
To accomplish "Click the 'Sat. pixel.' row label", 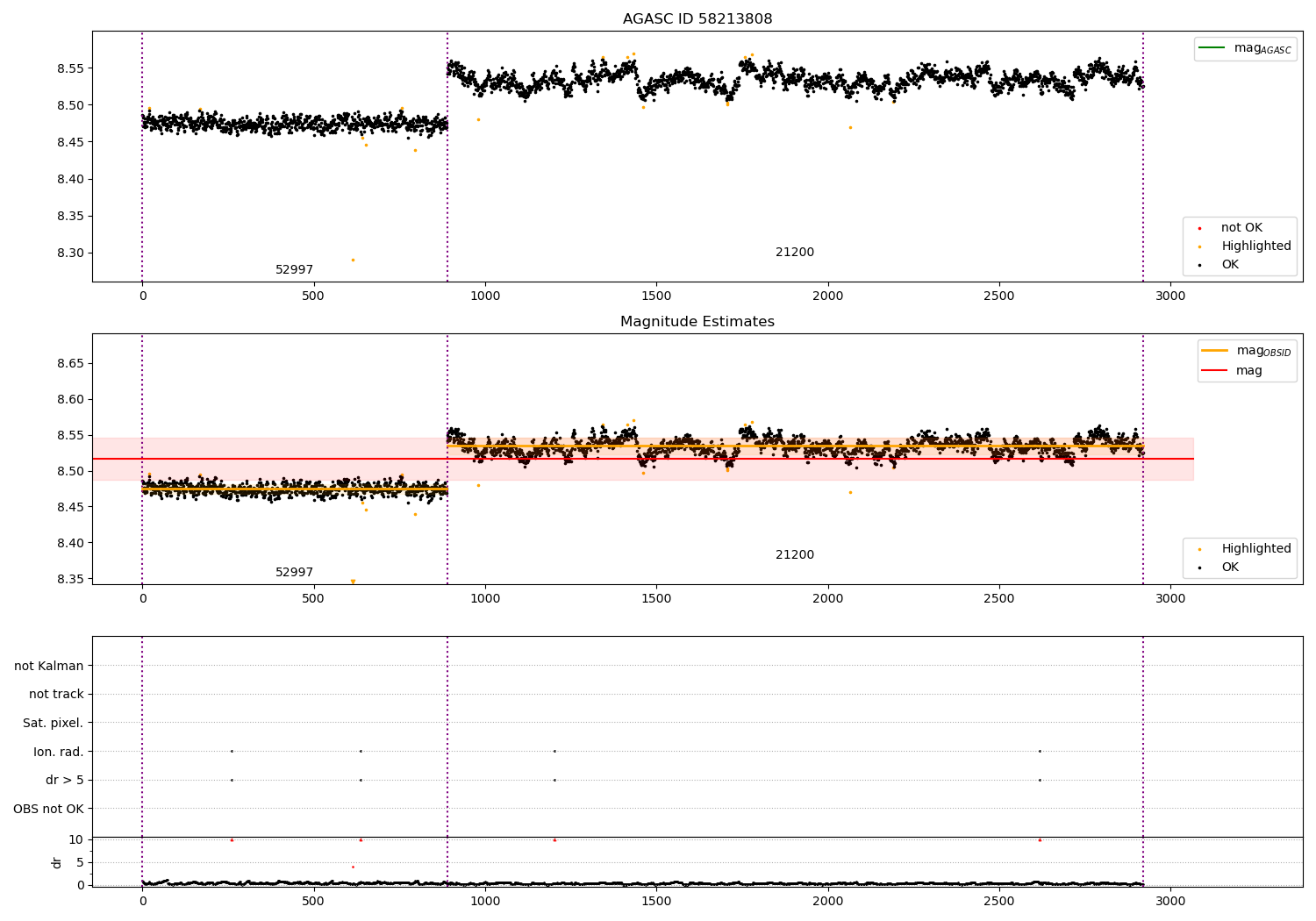I will coord(54,723).
